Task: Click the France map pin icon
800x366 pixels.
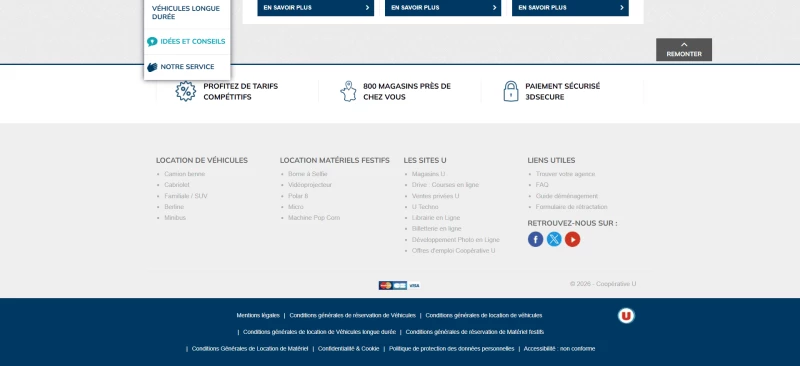Action: click(x=348, y=91)
